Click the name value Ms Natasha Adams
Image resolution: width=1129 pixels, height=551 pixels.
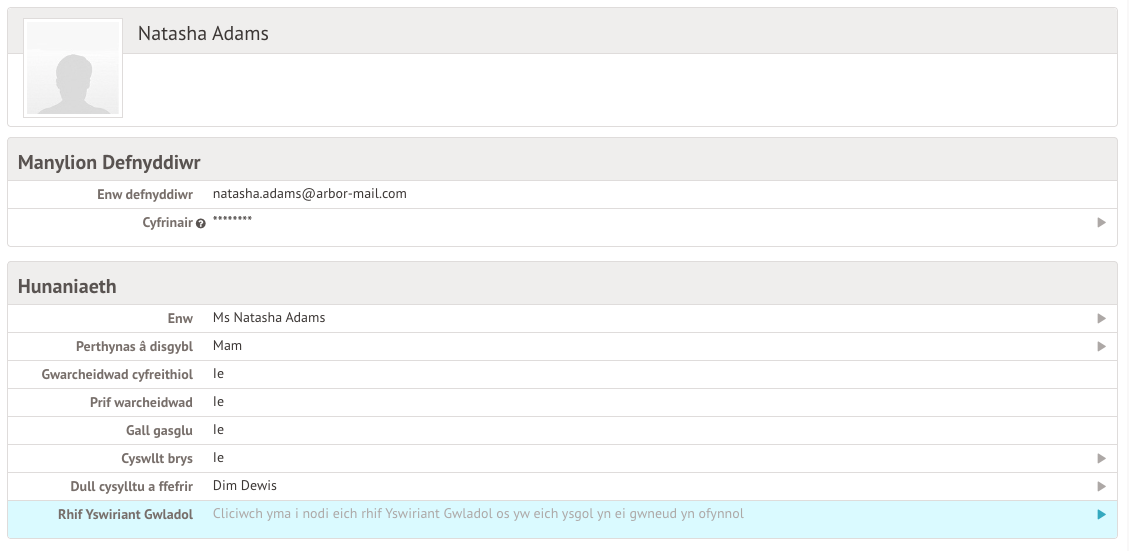pos(269,318)
